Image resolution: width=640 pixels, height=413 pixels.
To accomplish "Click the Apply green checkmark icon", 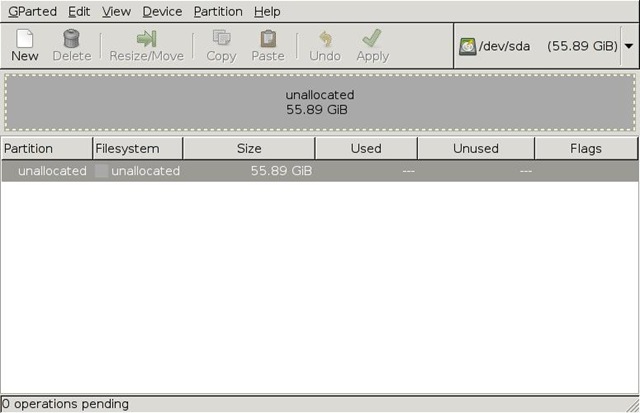I will coord(372,38).
